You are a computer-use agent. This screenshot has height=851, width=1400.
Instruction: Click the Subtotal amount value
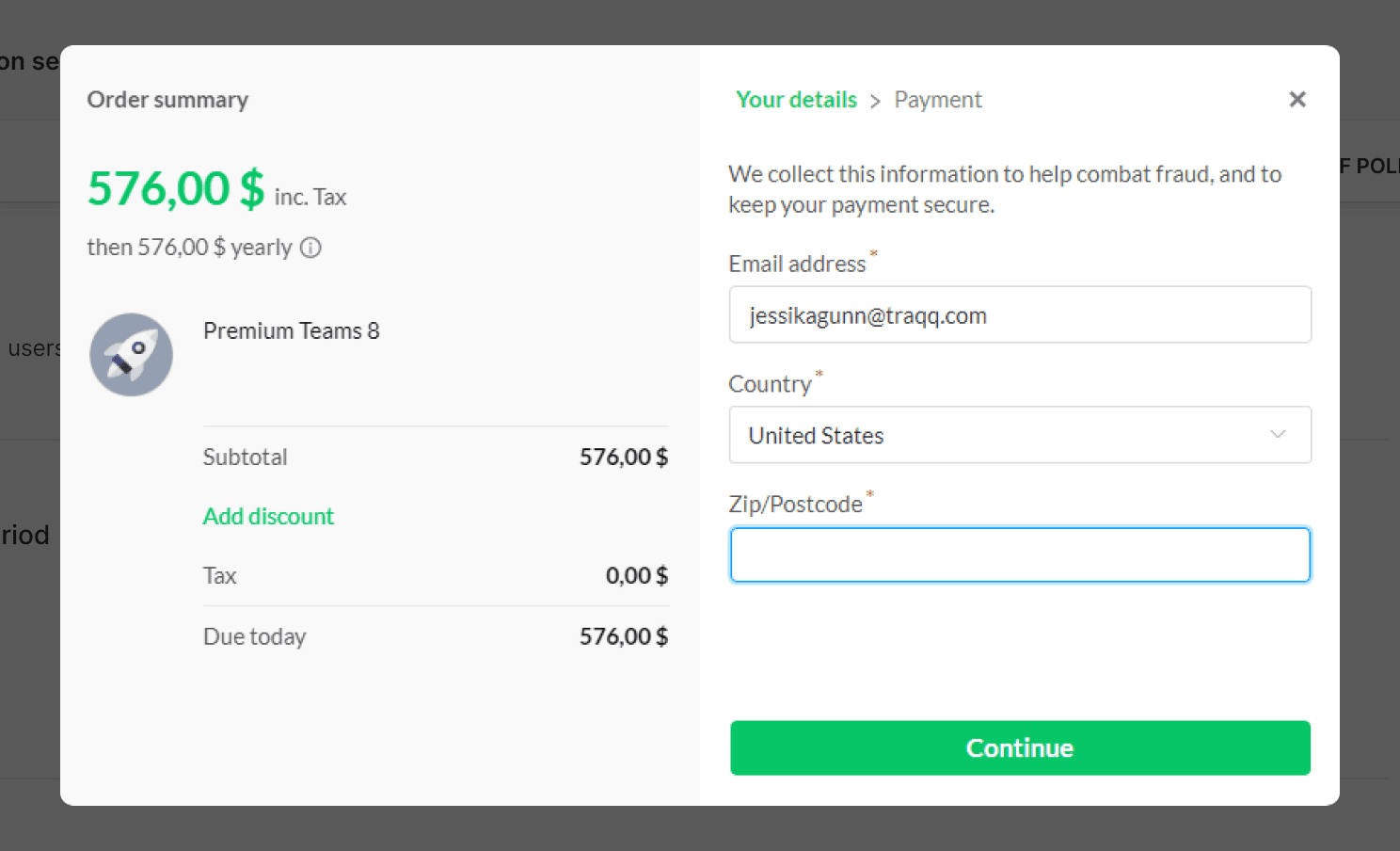(x=624, y=457)
